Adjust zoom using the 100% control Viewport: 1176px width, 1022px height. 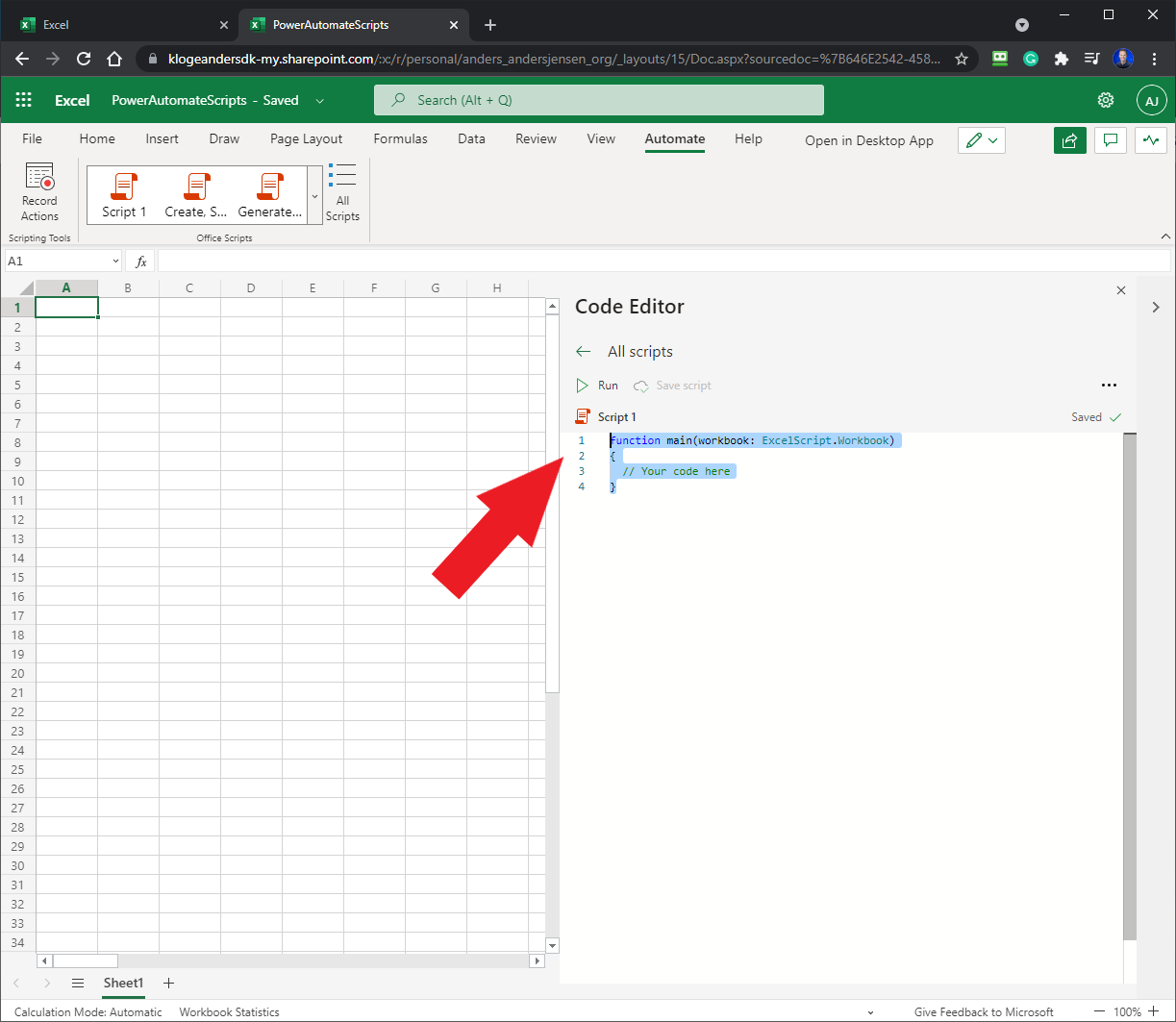1130,1011
